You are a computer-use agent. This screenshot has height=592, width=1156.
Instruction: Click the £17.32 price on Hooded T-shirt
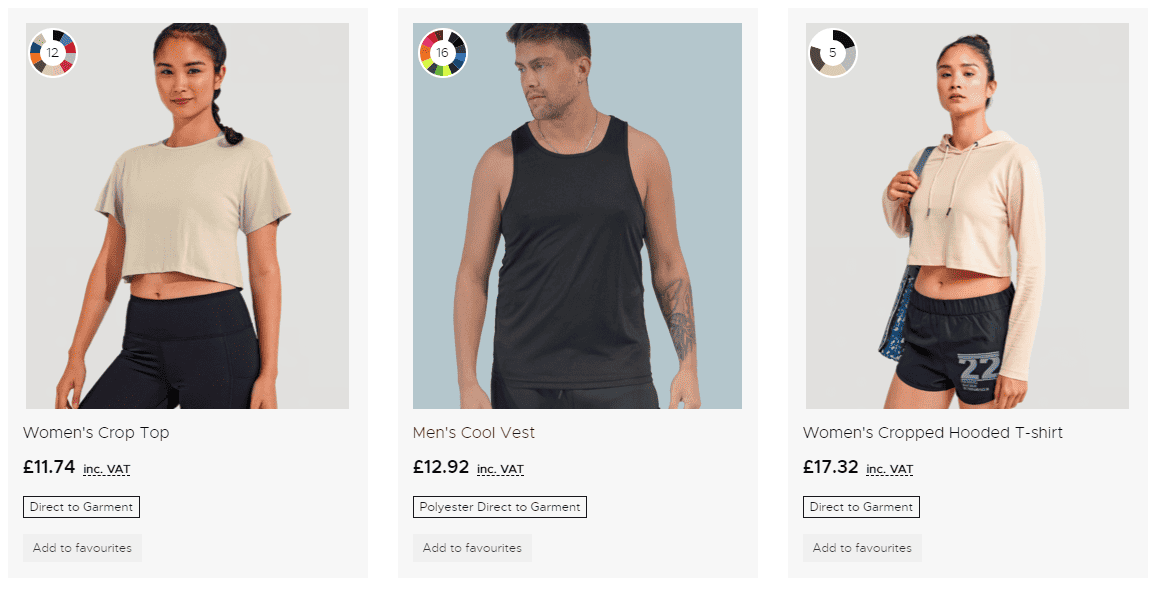point(831,467)
